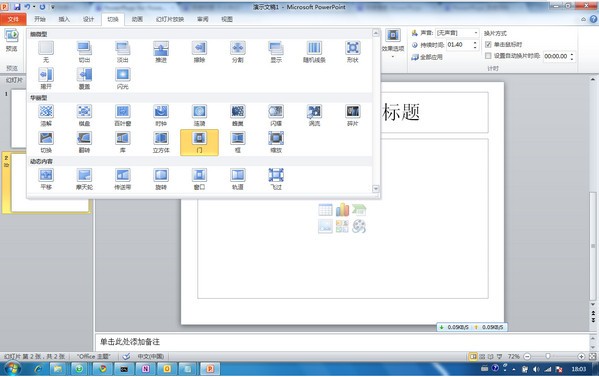The image size is (599, 377).
Task: Apply the 分割 split transition
Action: point(238,52)
